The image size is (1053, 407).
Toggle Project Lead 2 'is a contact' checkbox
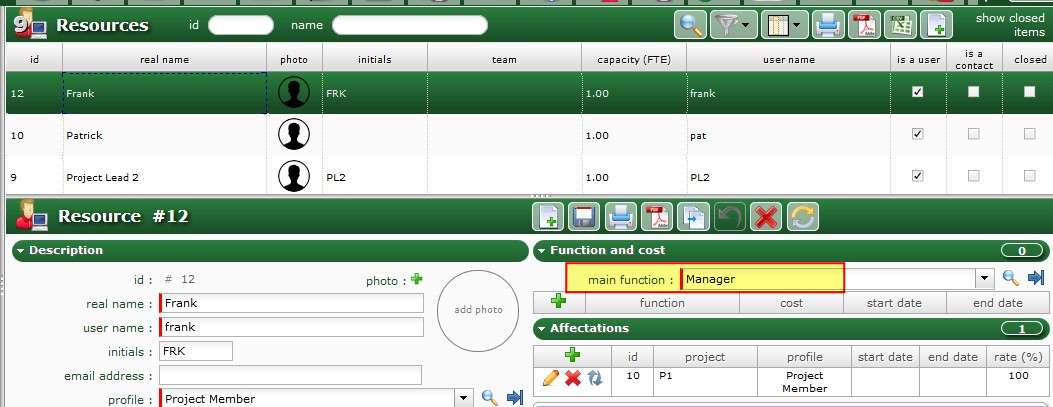point(973,176)
